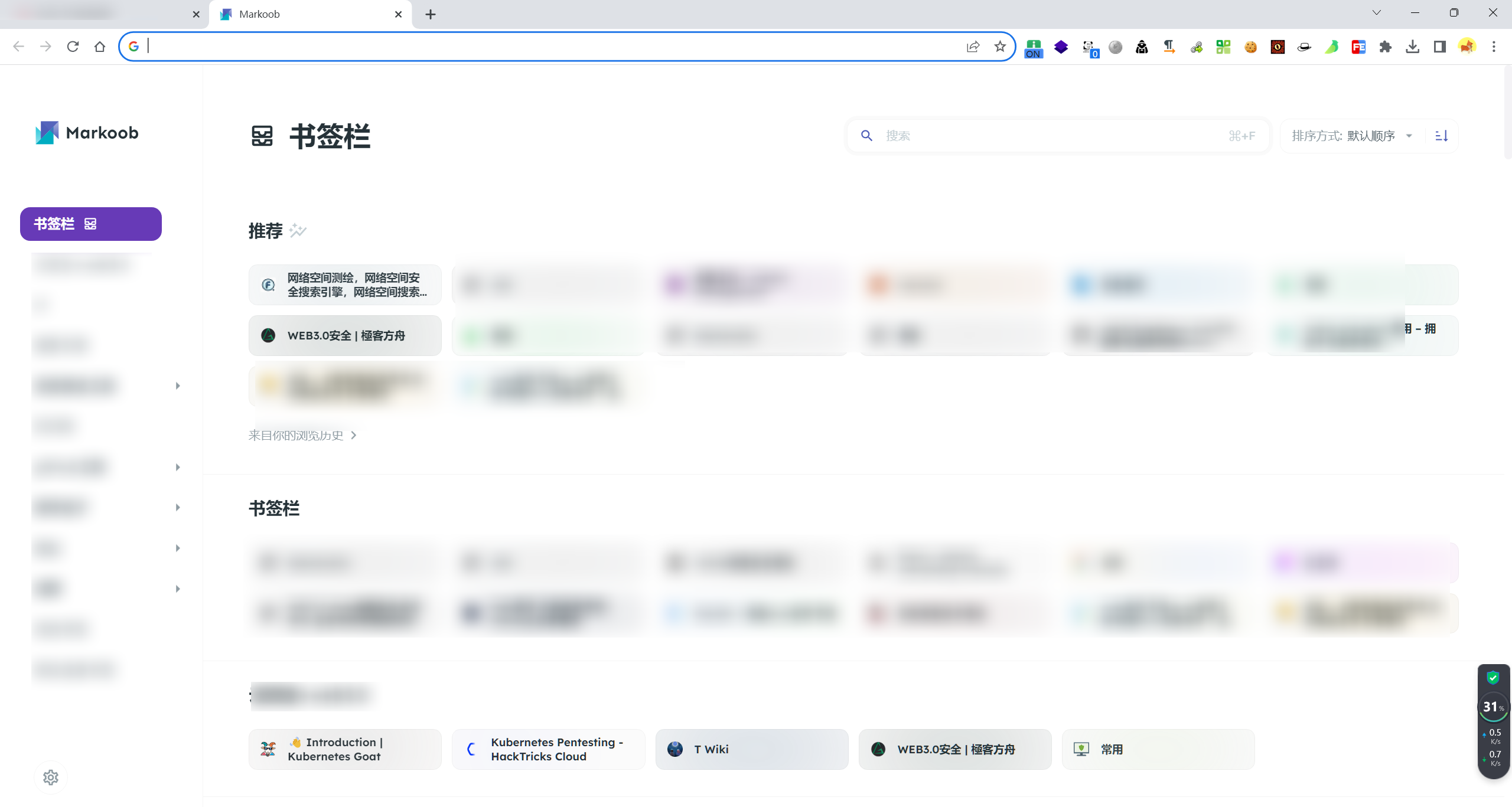Open tab search chevron in title bar
The width and height of the screenshot is (1512, 807).
1376,13
